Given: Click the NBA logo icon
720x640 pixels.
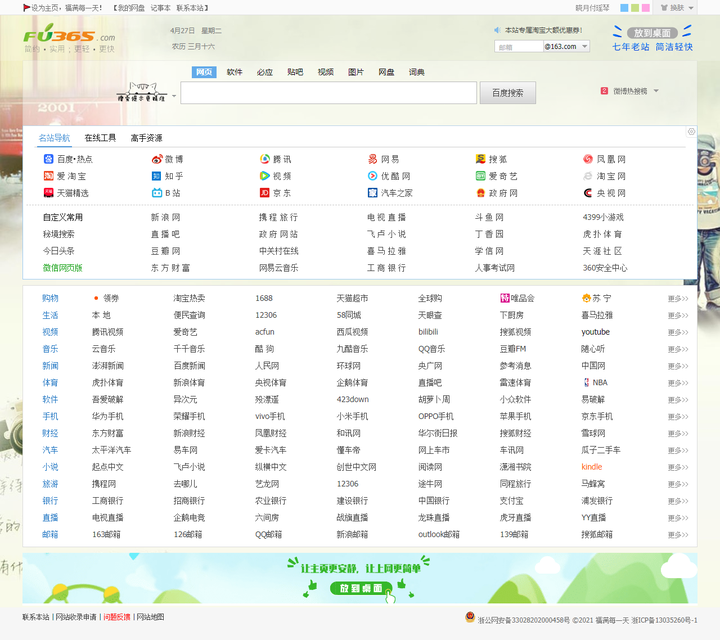Looking at the screenshot, I should coord(586,382).
